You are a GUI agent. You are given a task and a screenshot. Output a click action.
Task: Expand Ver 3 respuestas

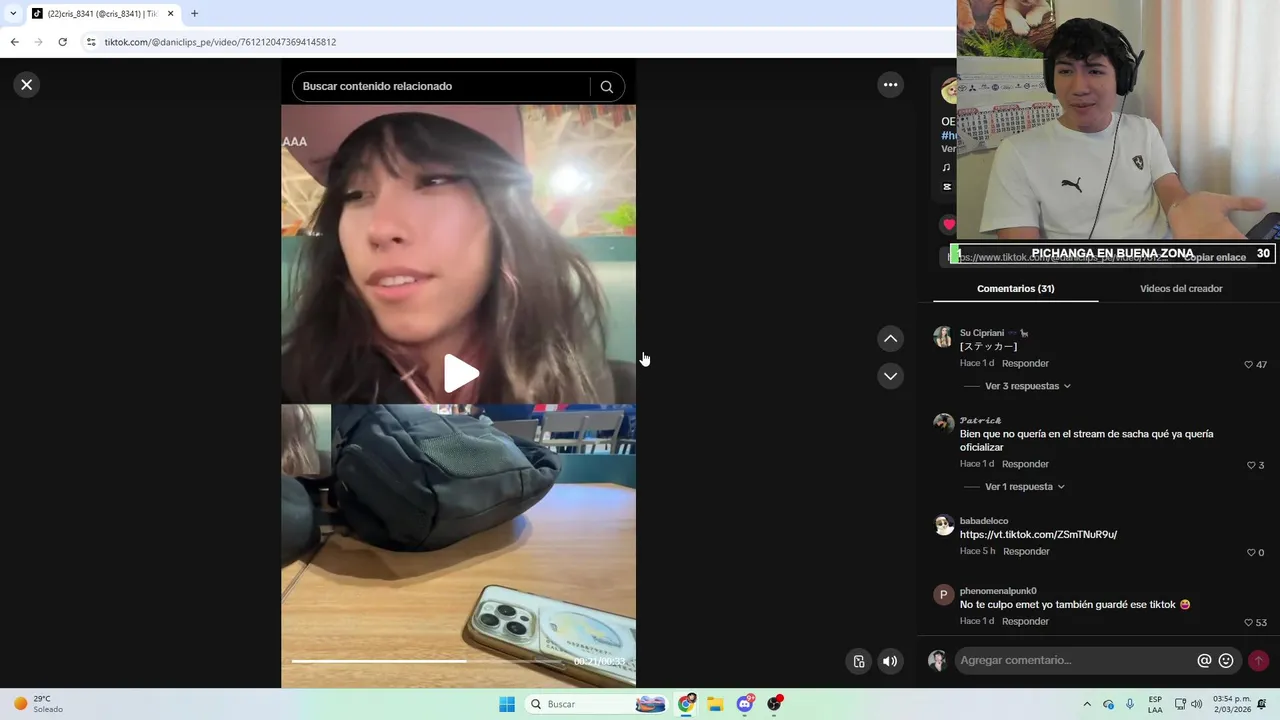pyautogui.click(x=1027, y=386)
